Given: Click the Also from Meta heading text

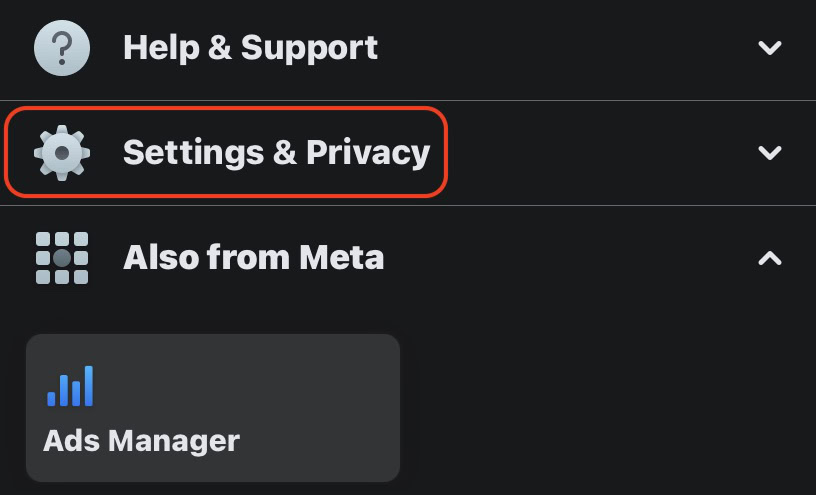Looking at the screenshot, I should tap(253, 258).
